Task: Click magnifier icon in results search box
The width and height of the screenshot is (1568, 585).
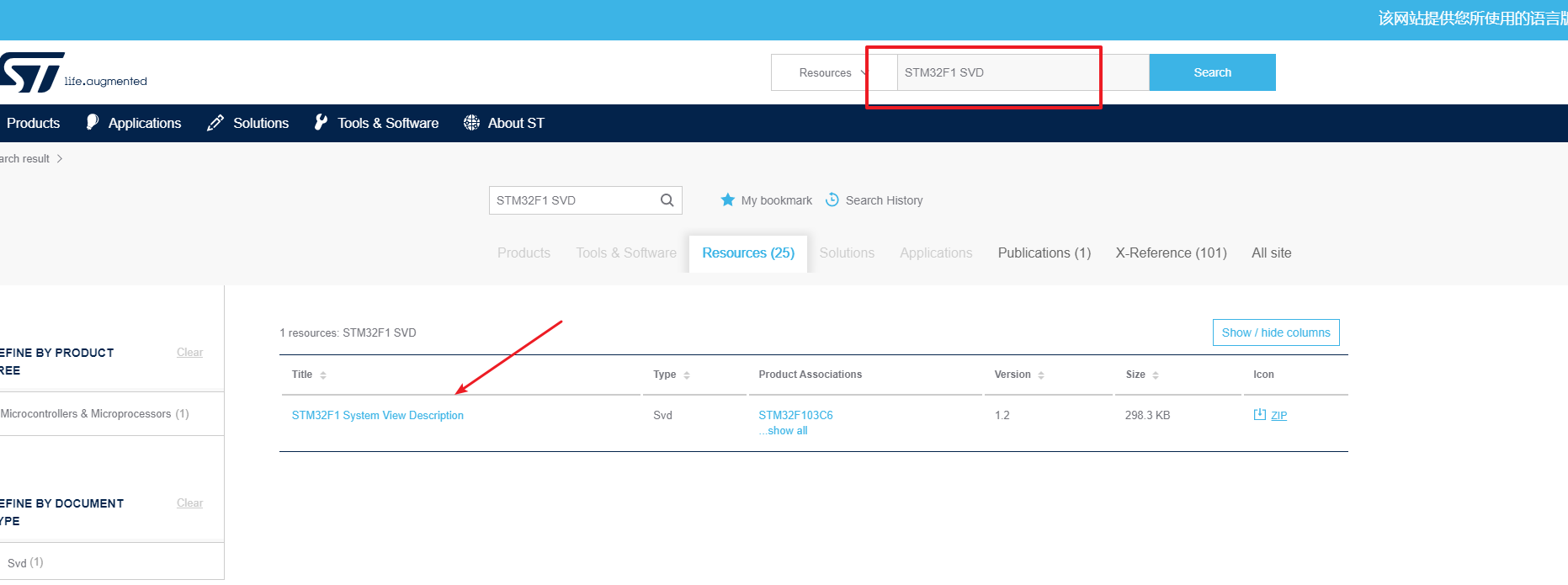Action: [x=667, y=200]
